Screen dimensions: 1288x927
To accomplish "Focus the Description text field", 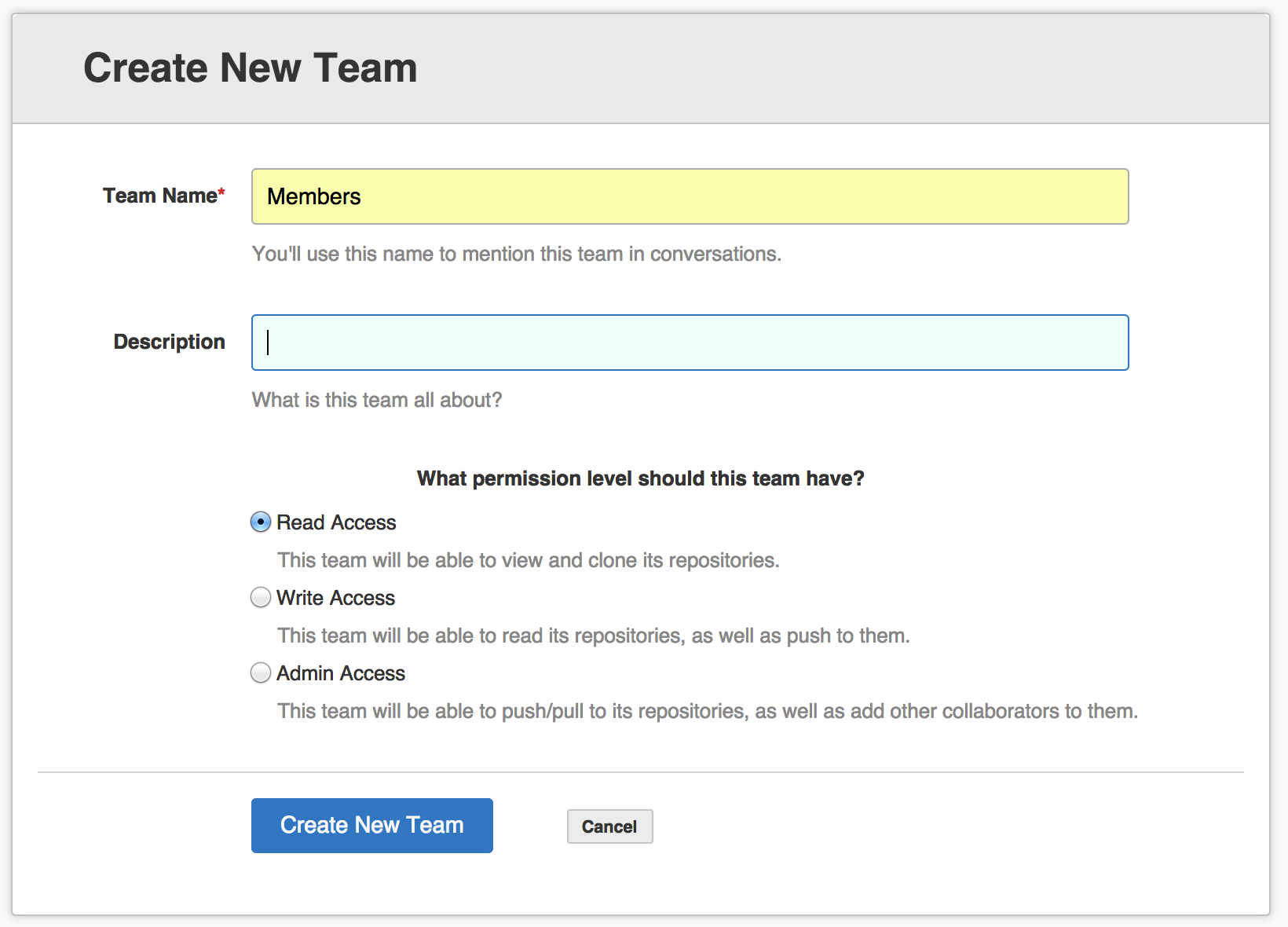I will [x=690, y=343].
